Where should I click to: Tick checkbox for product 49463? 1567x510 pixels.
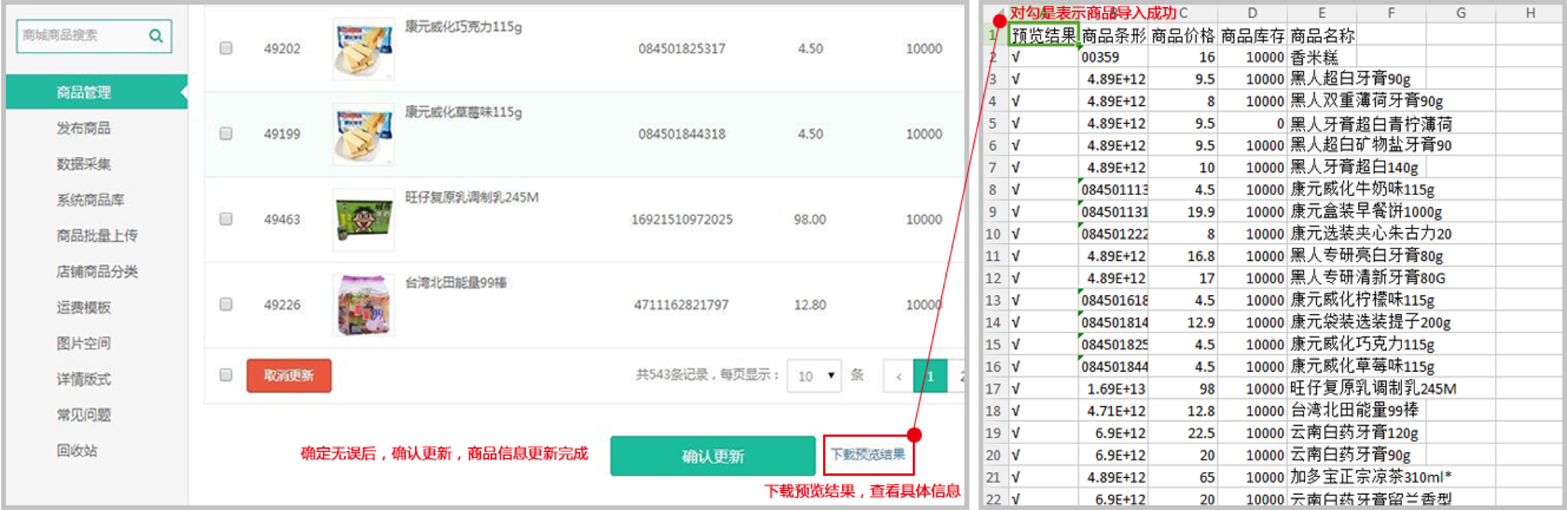point(226,219)
